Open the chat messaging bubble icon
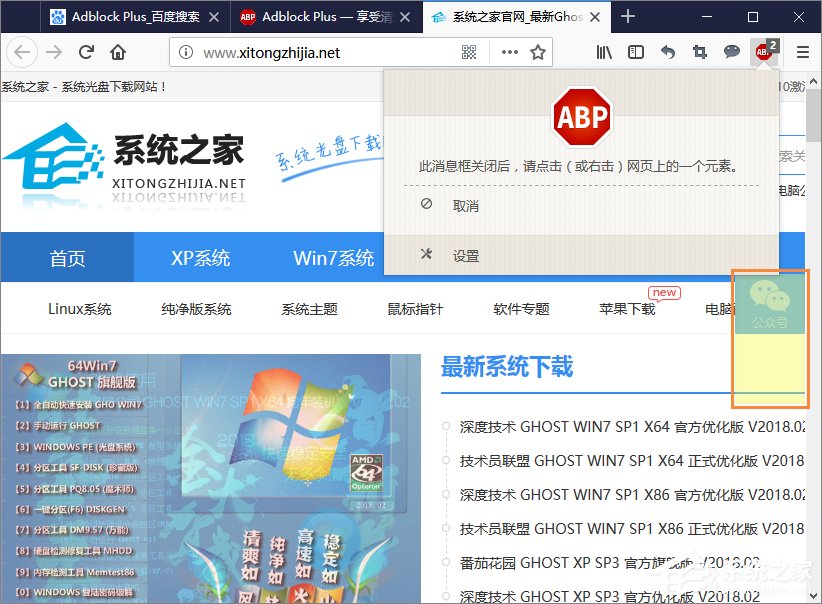The height and width of the screenshot is (604, 822). 733,51
